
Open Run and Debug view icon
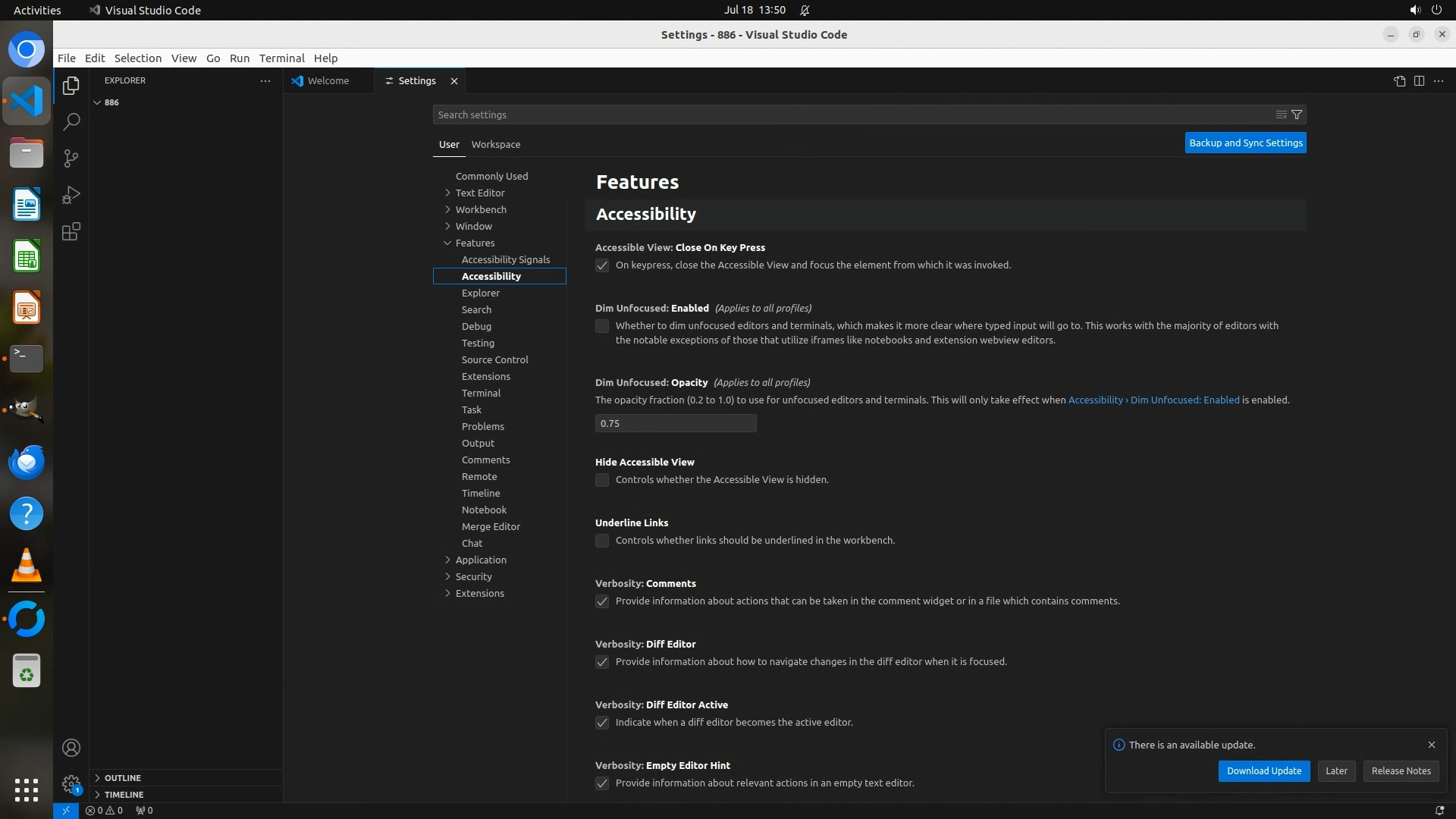coord(71,195)
